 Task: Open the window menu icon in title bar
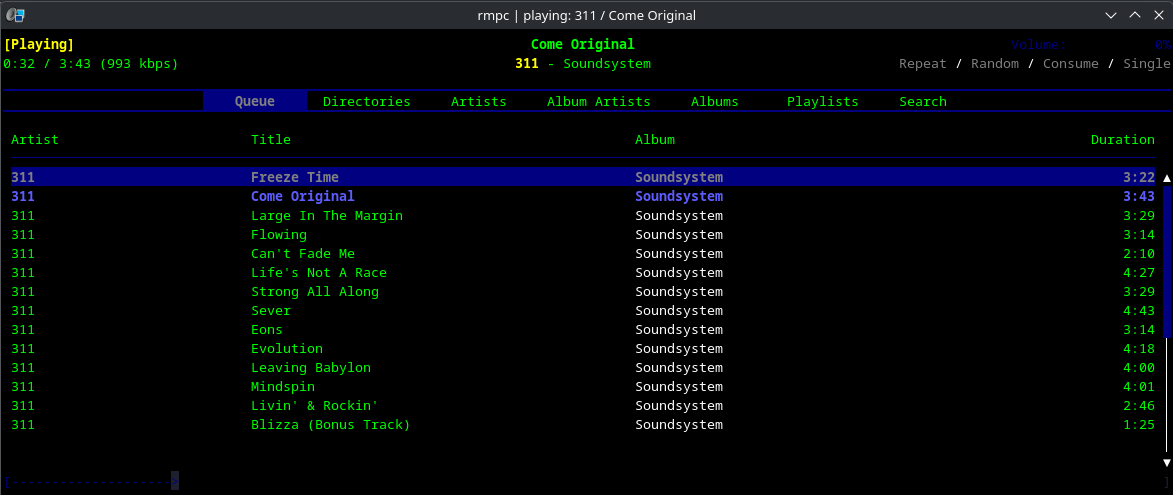(15, 14)
